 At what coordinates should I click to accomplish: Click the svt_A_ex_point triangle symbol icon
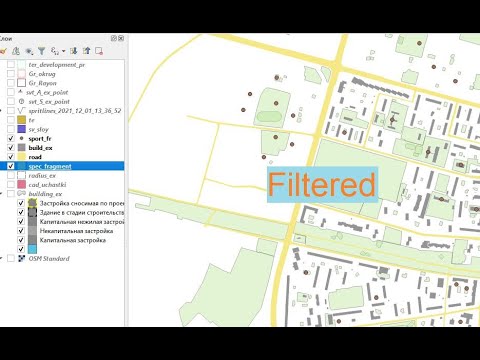coord(21,92)
